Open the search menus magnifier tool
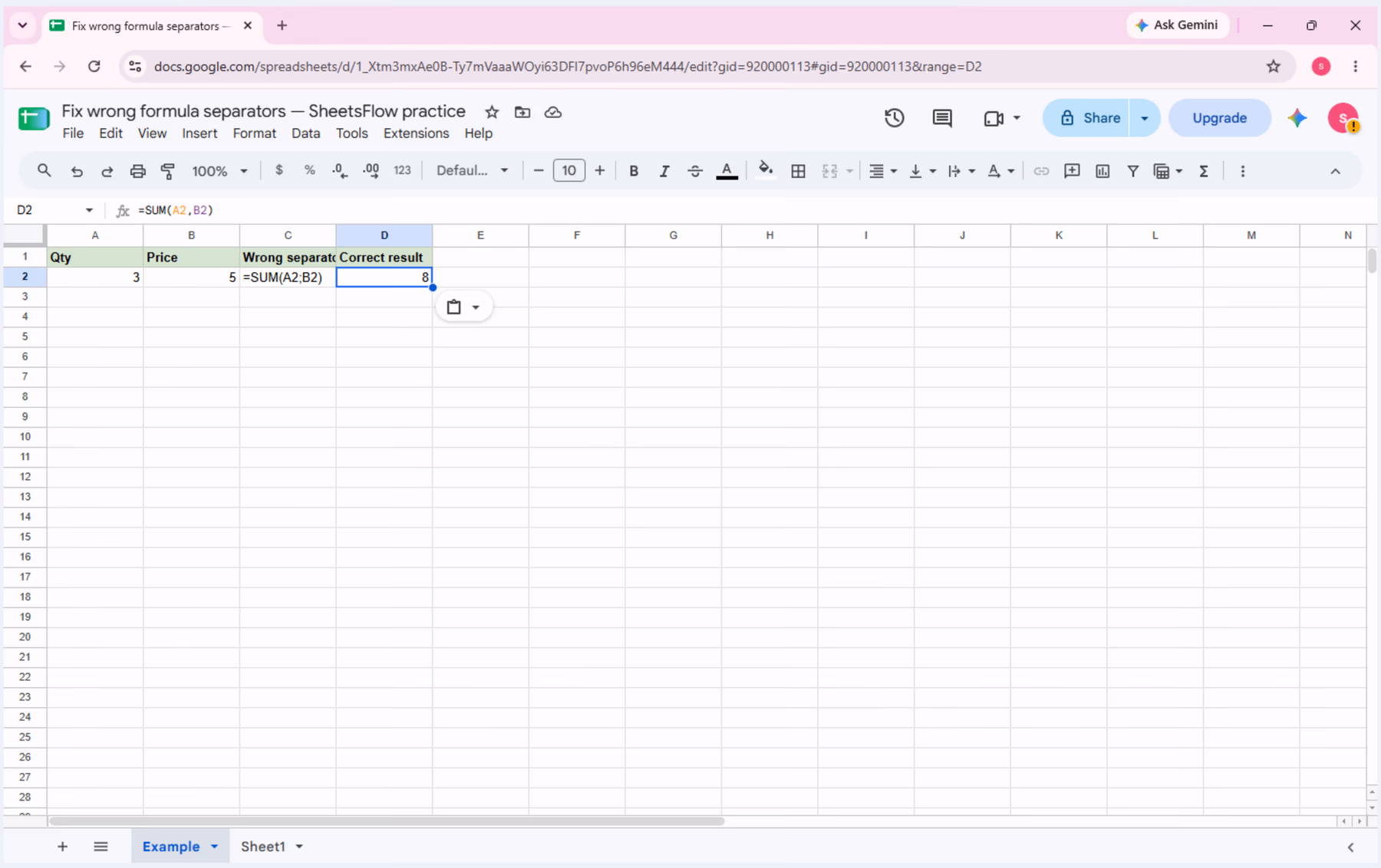The image size is (1381, 868). (44, 171)
